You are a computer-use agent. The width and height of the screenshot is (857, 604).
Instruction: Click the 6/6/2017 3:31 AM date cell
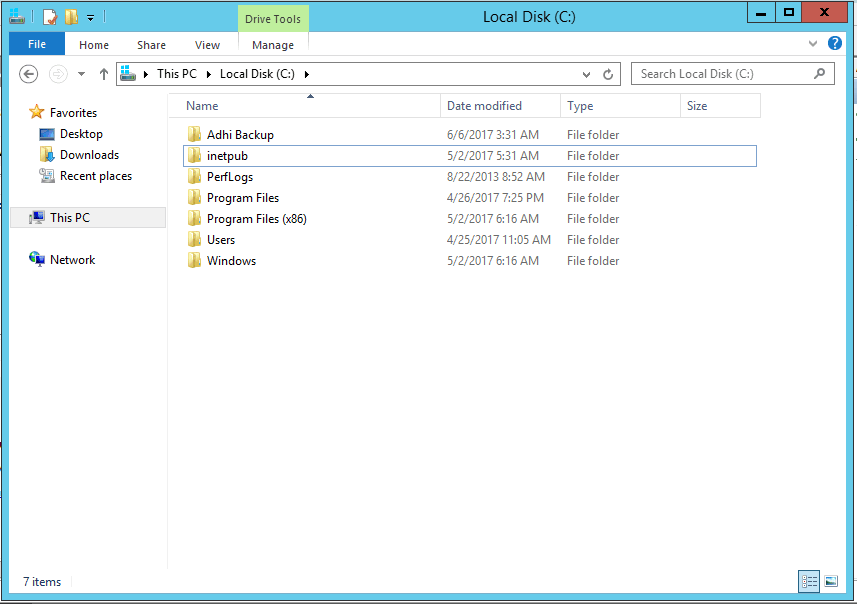coord(493,134)
